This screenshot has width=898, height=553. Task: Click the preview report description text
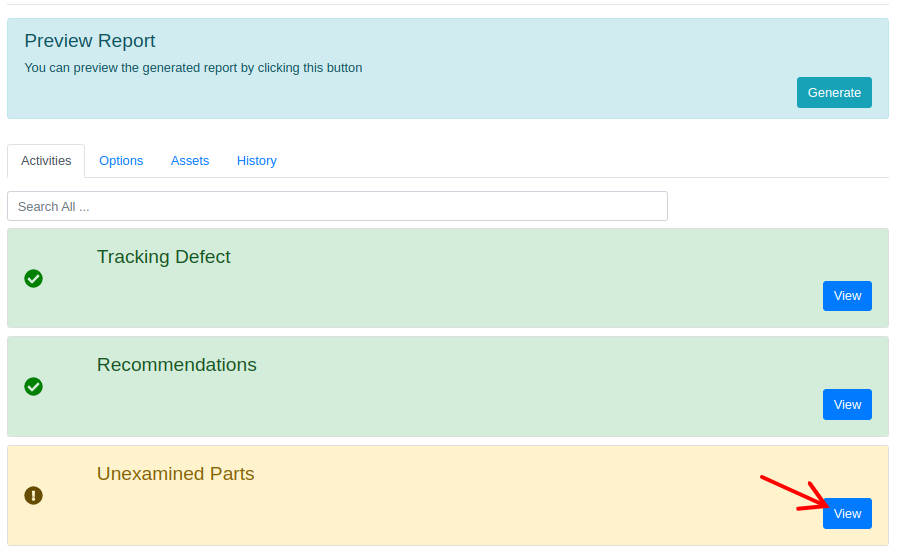(x=193, y=68)
